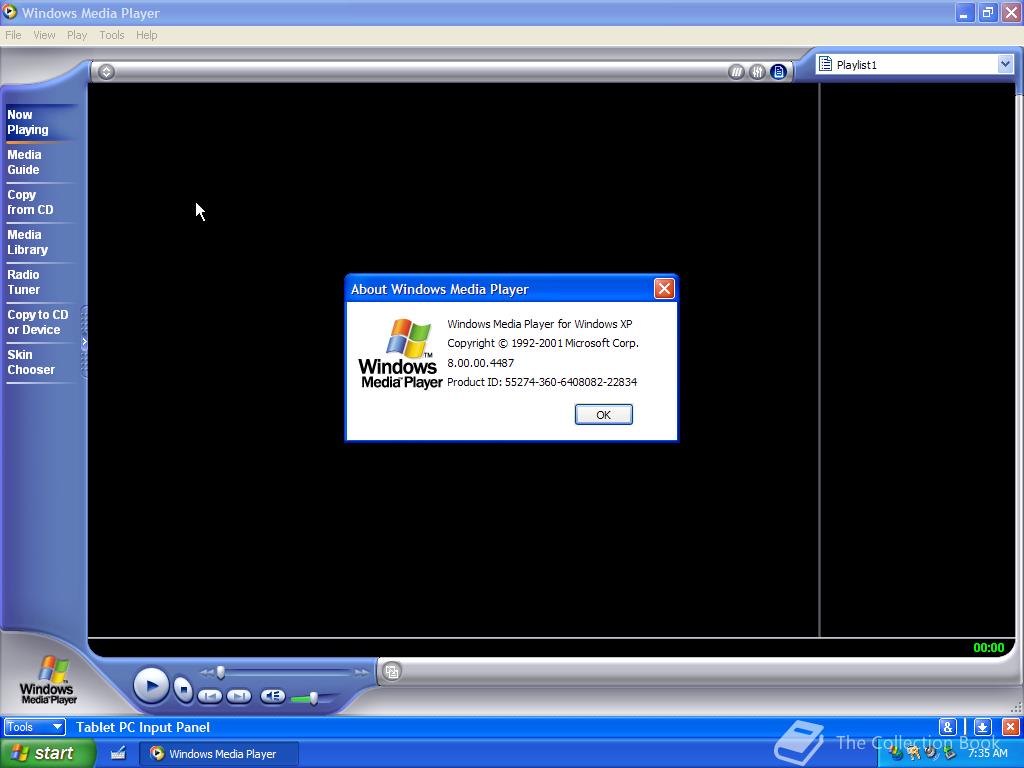This screenshot has height=768, width=1024.
Task: Click the copyright 1992-2001 Microsoft Corp. text
Action: [543, 344]
